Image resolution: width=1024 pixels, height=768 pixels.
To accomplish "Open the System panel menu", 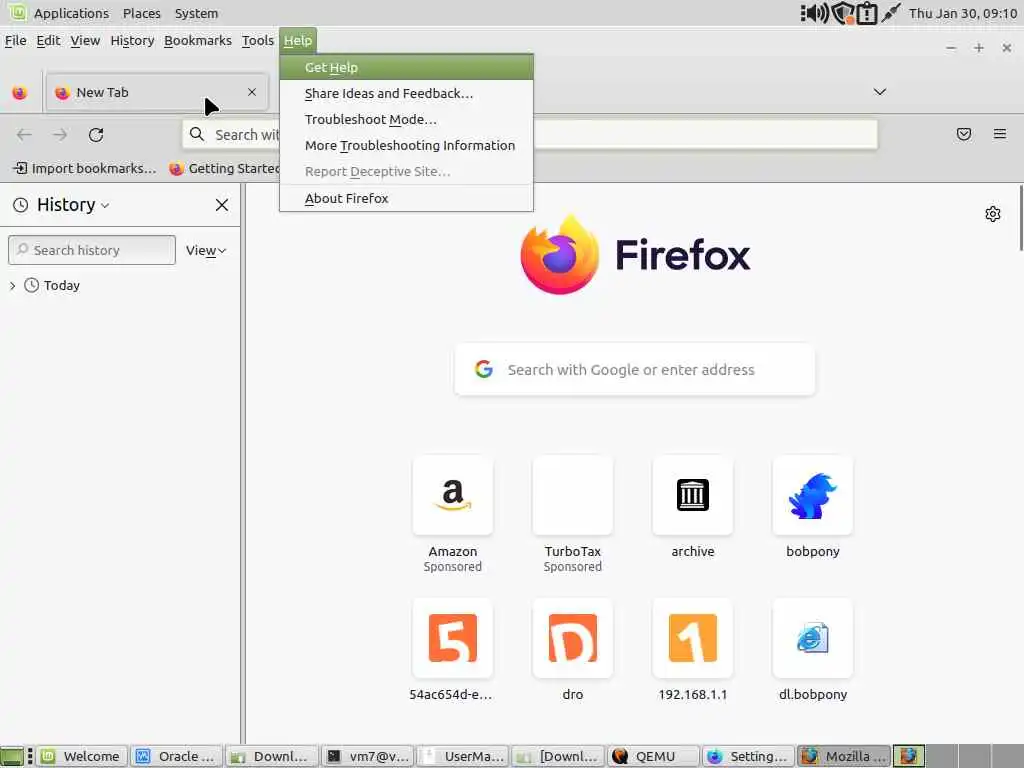I will [x=196, y=13].
